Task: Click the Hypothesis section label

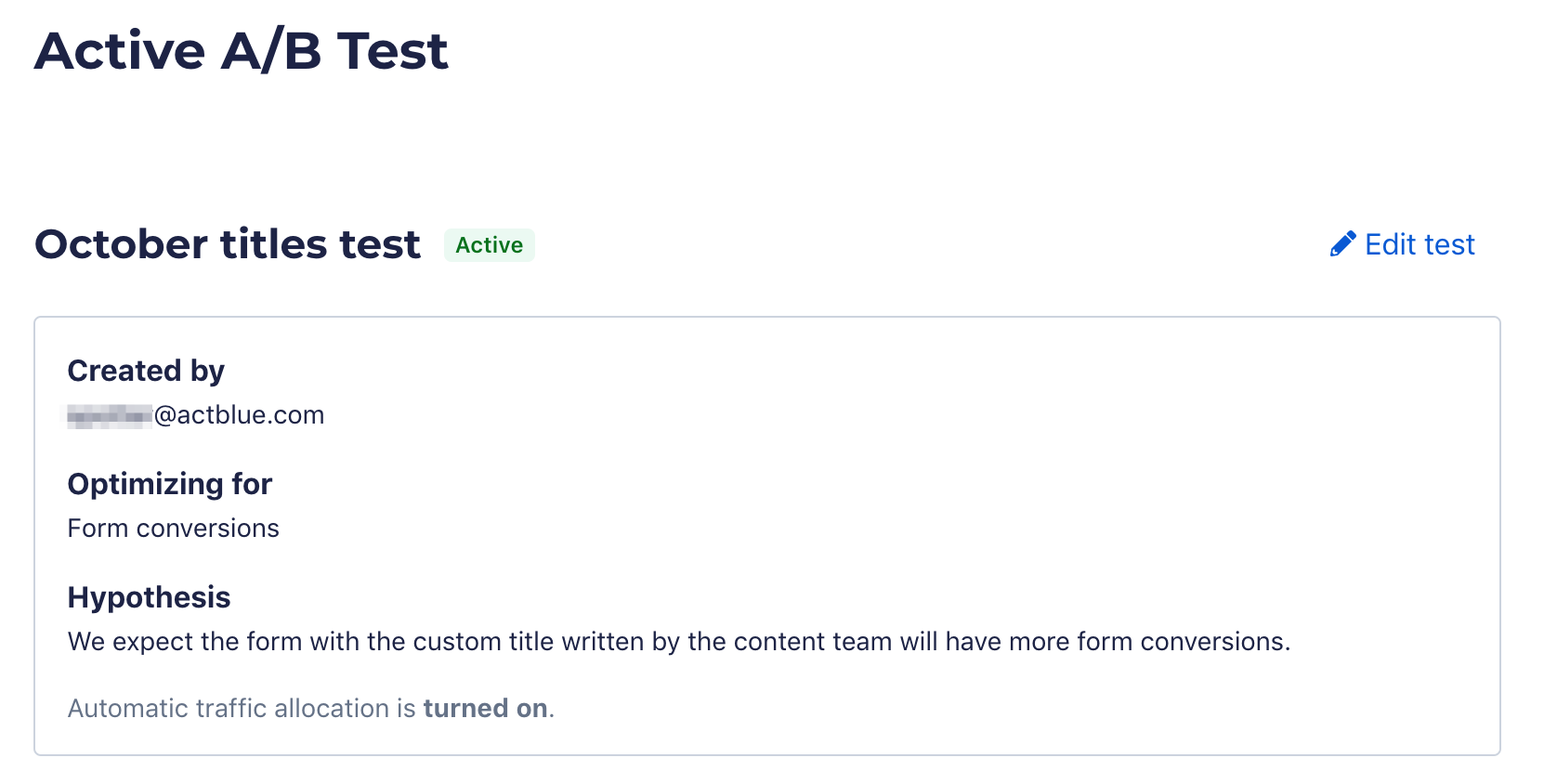Action: click(149, 597)
